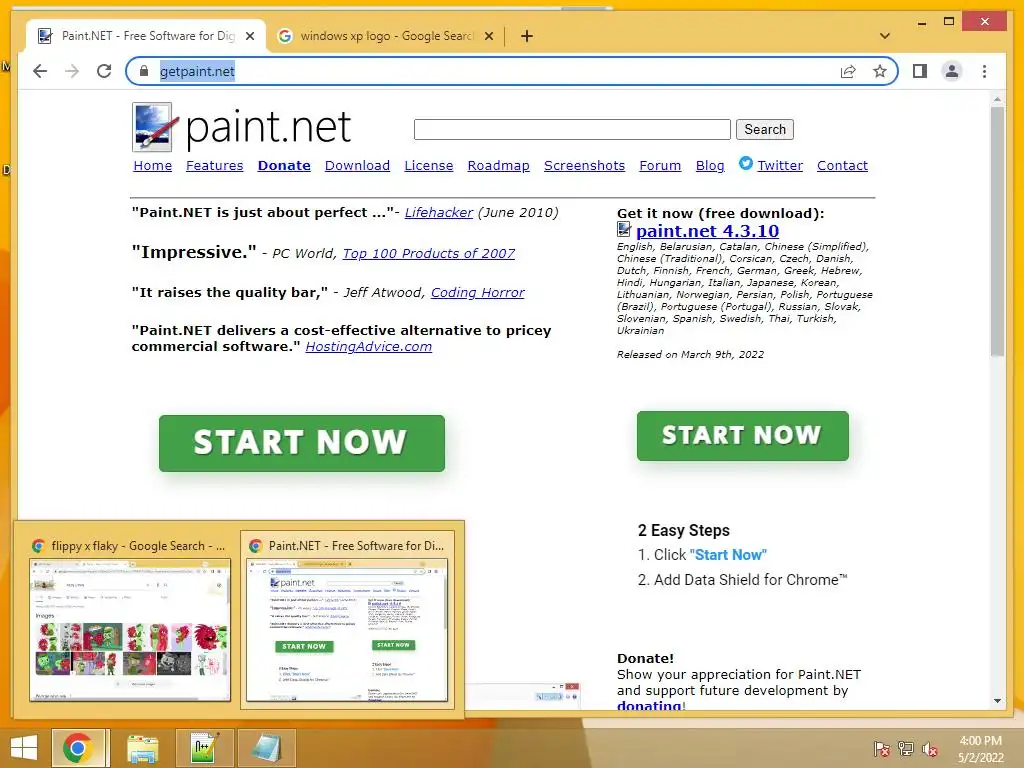Viewport: 1024px width, 768px height.
Task: Open the Download link
Action: (x=357, y=166)
